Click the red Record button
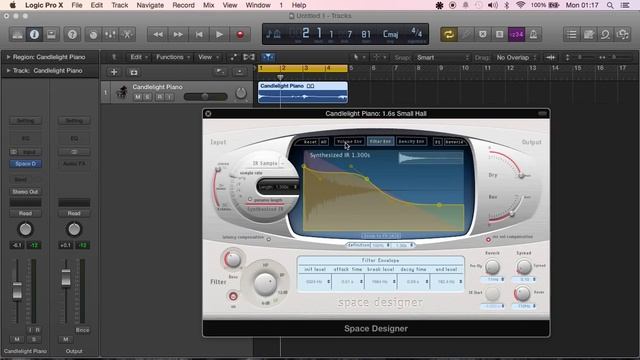 point(240,35)
